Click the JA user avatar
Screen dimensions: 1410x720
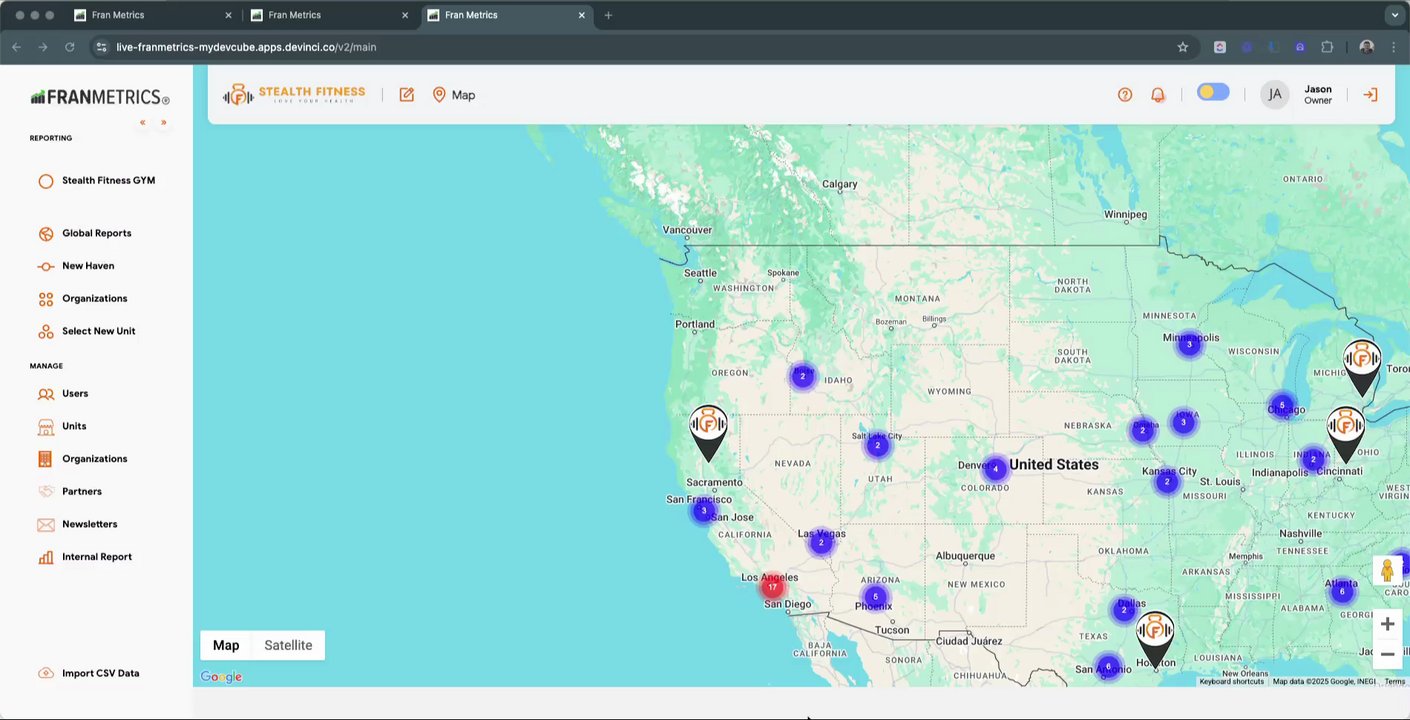[1274, 95]
